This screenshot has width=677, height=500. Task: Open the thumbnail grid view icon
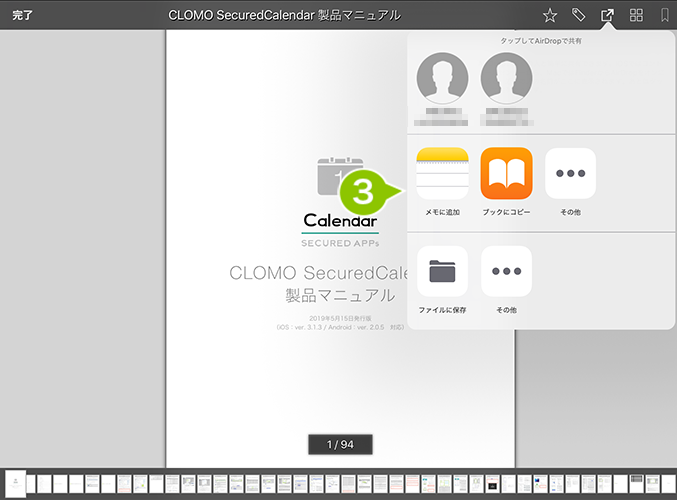(x=636, y=15)
